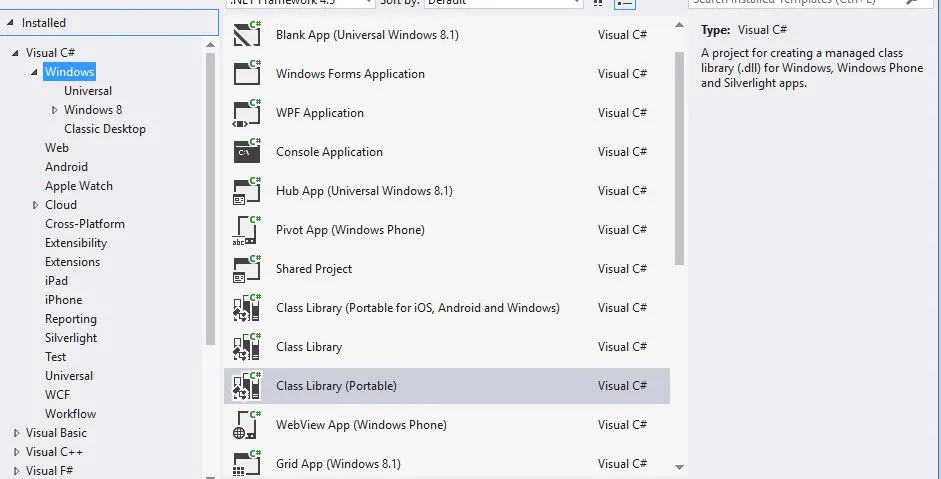Choose the Console Application icon
This screenshot has height=479, width=941.
tap(246, 151)
